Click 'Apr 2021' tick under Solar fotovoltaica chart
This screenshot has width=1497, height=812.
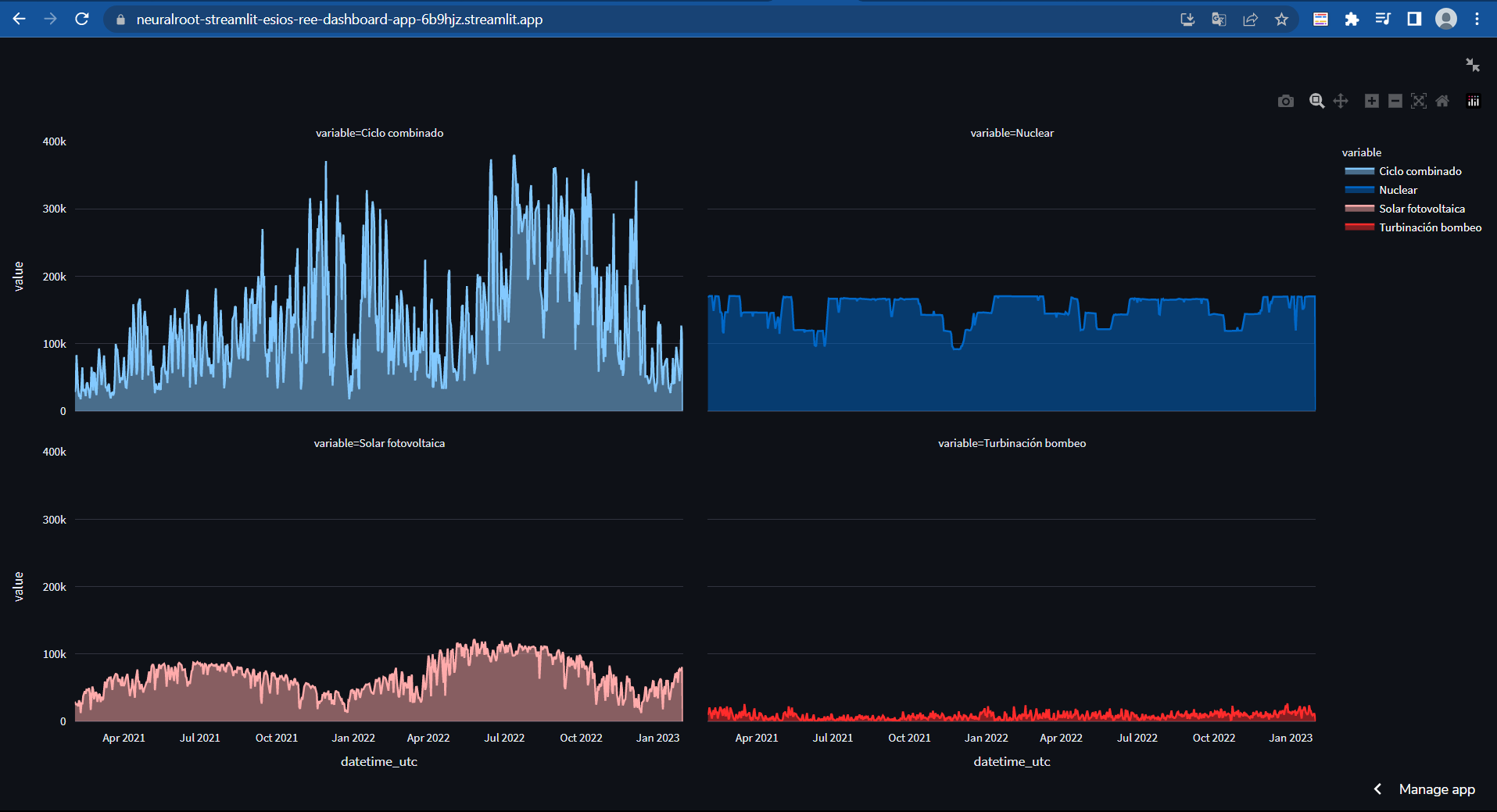click(124, 738)
